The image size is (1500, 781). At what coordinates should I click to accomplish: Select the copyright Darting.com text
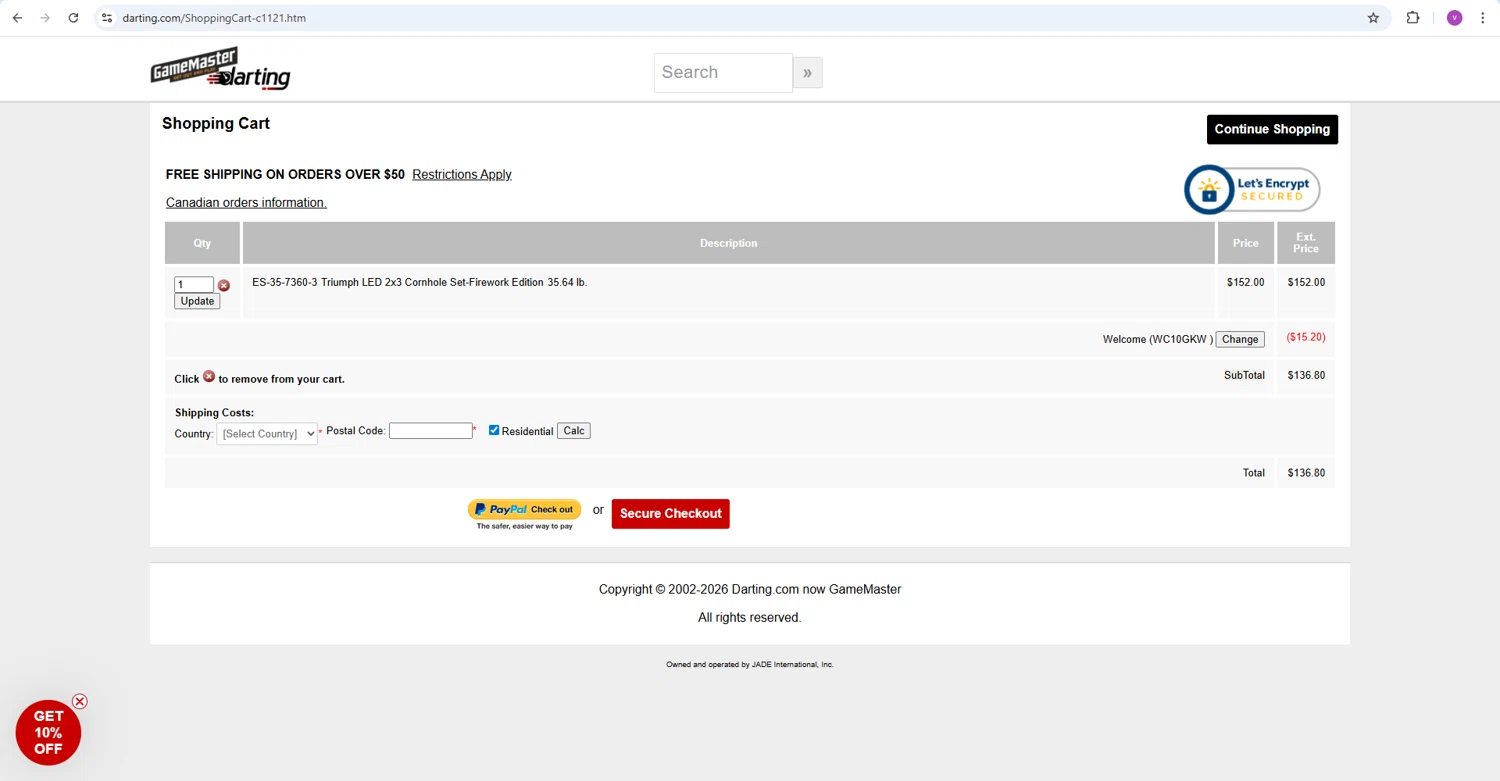pos(750,589)
